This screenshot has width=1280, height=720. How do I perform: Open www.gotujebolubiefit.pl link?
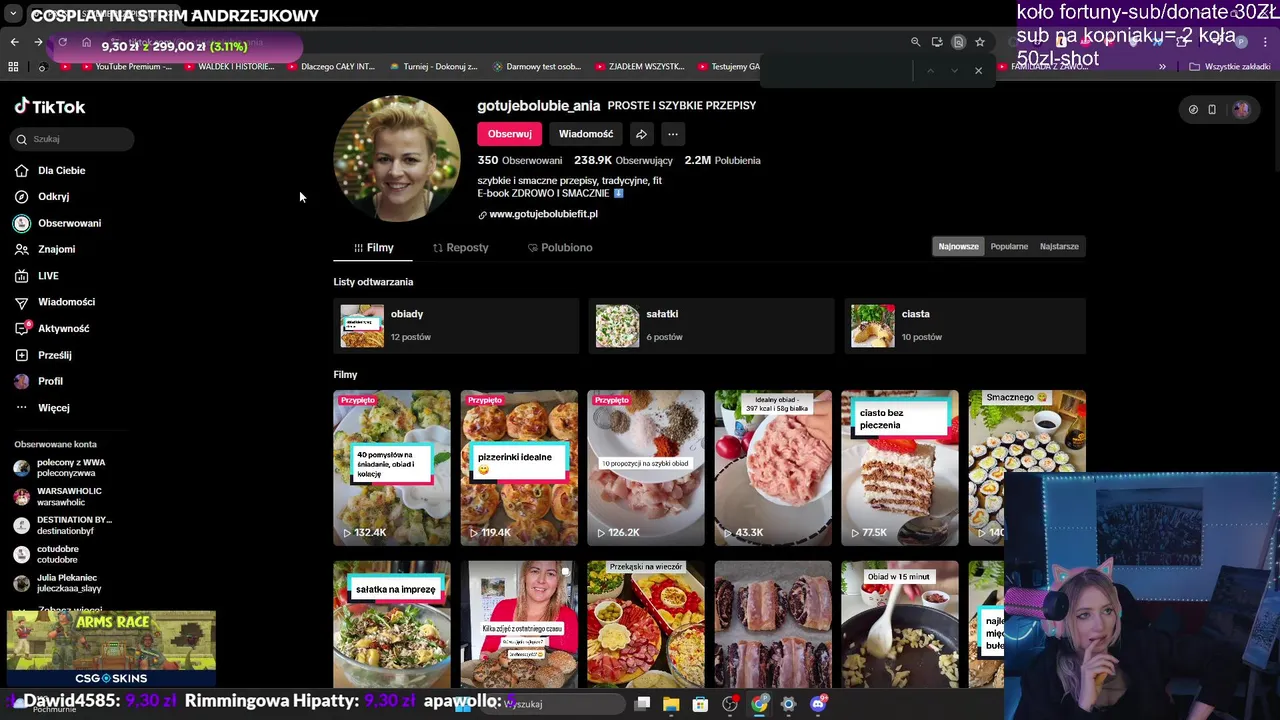pyautogui.click(x=543, y=214)
